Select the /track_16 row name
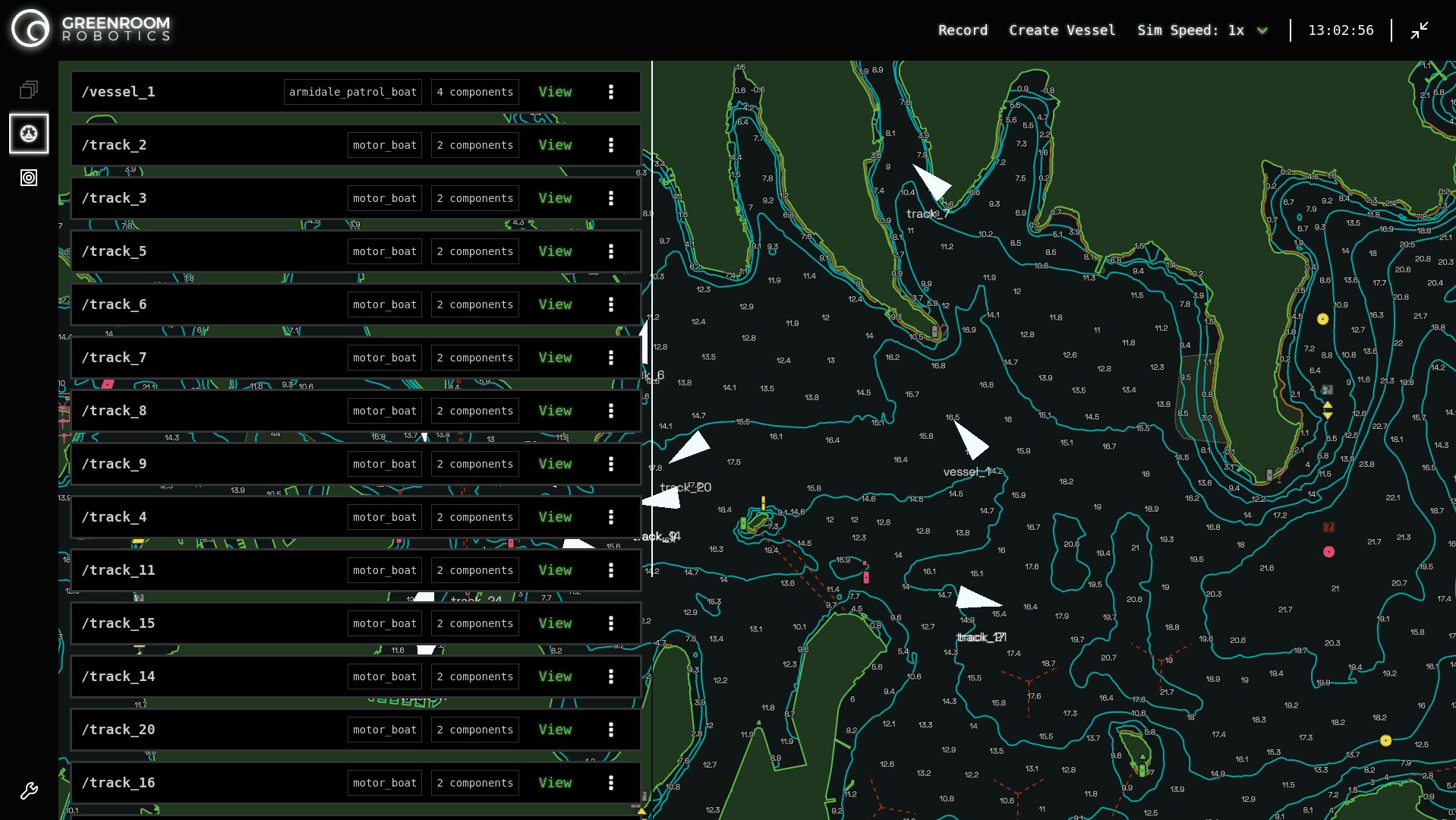This screenshot has width=1456, height=820. (118, 783)
